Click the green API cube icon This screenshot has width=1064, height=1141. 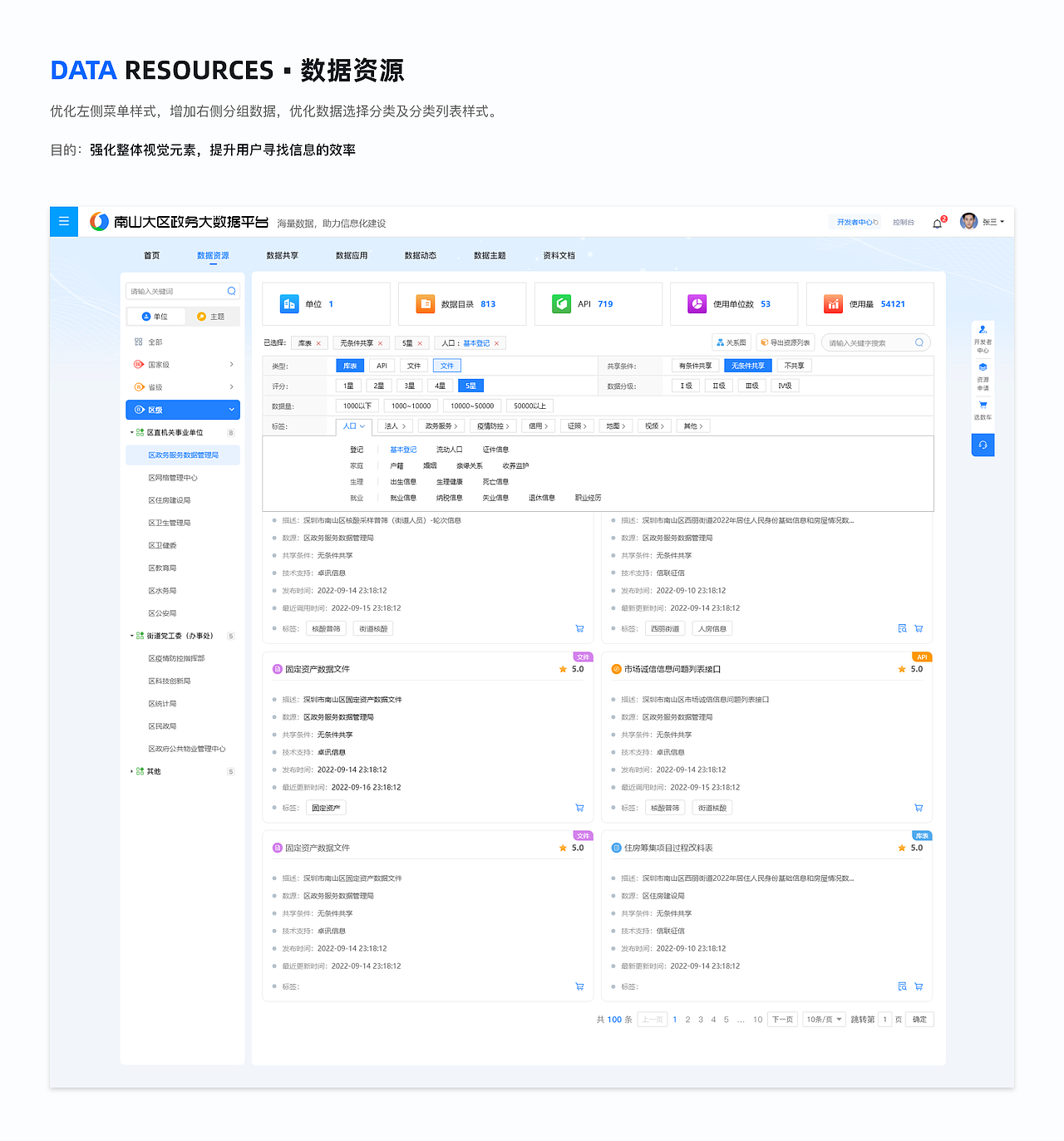(561, 304)
